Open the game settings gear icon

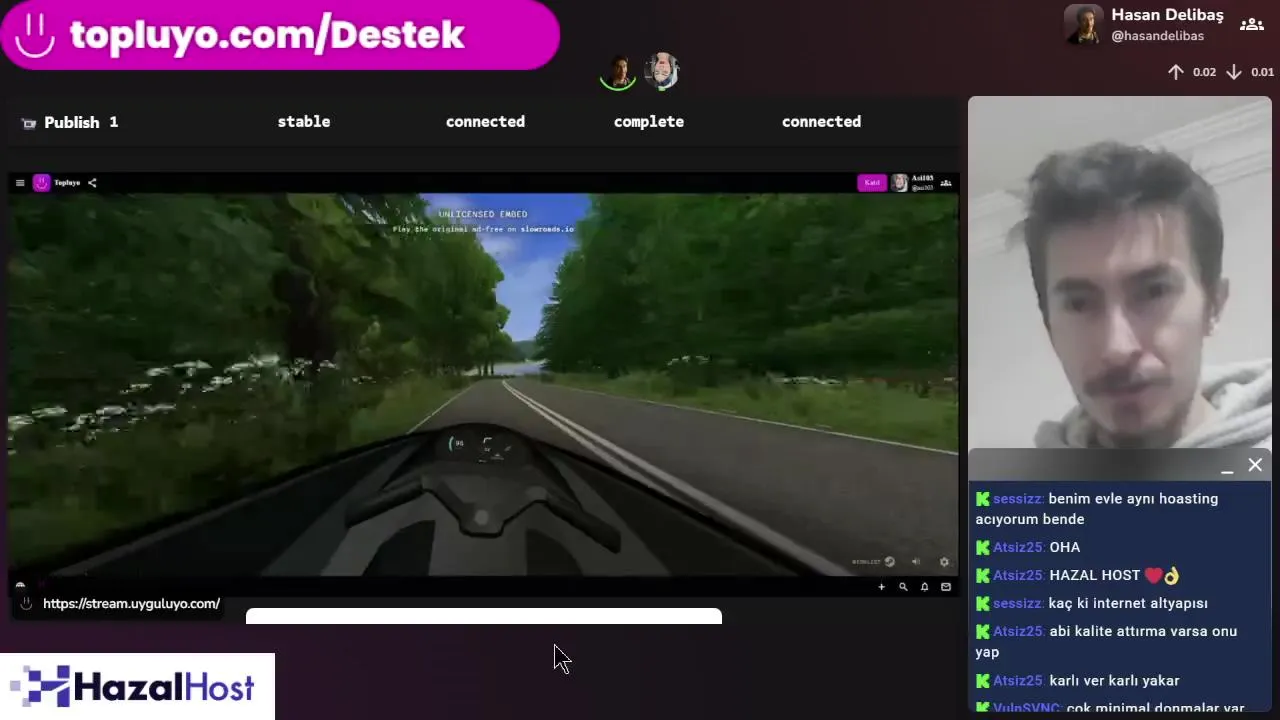click(x=944, y=562)
